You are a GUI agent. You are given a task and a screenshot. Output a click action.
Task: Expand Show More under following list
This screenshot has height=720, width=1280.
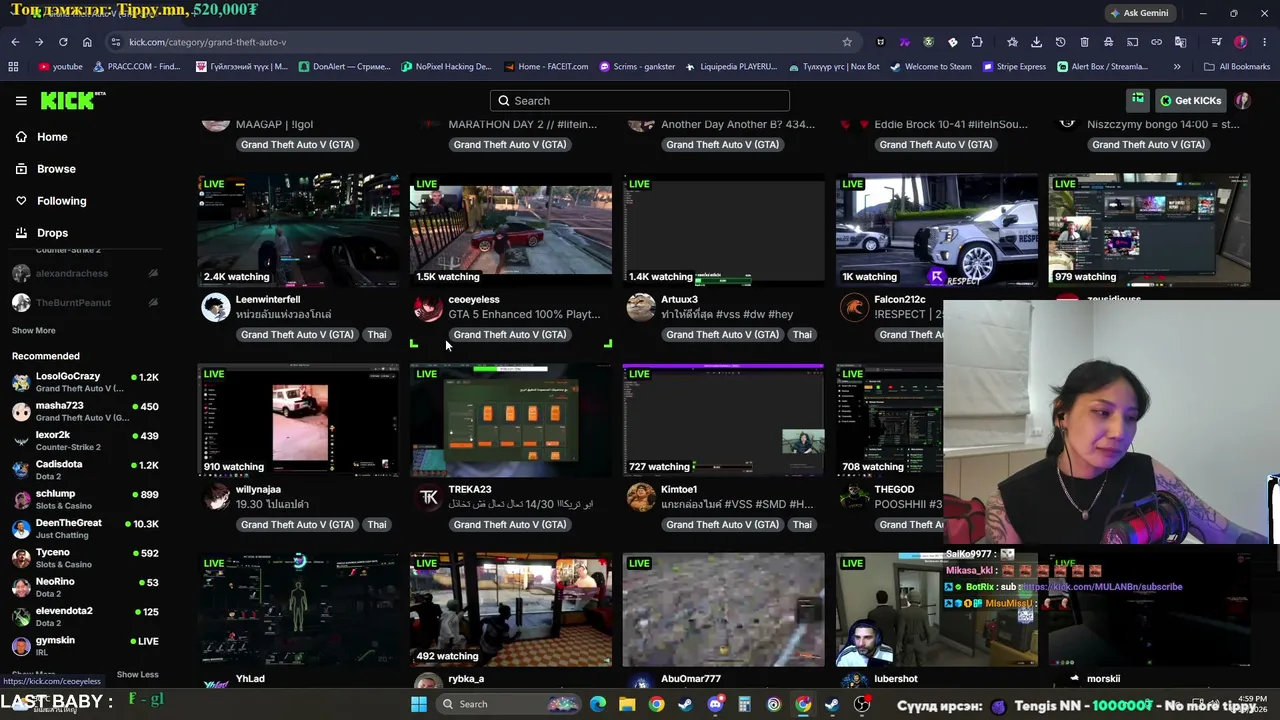[x=33, y=331]
